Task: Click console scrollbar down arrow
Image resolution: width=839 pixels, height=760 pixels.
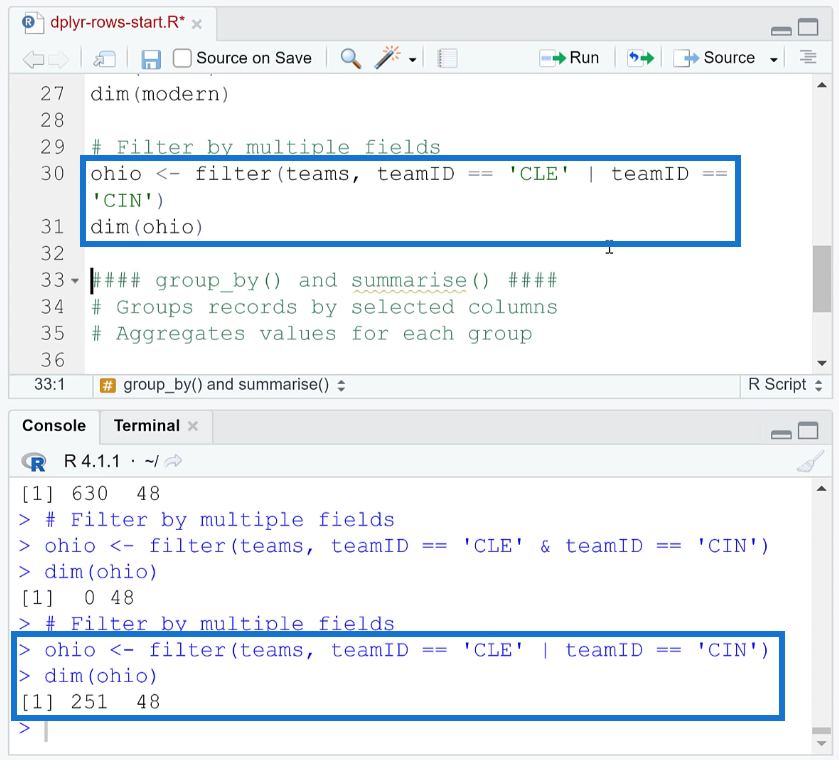Action: 822,744
